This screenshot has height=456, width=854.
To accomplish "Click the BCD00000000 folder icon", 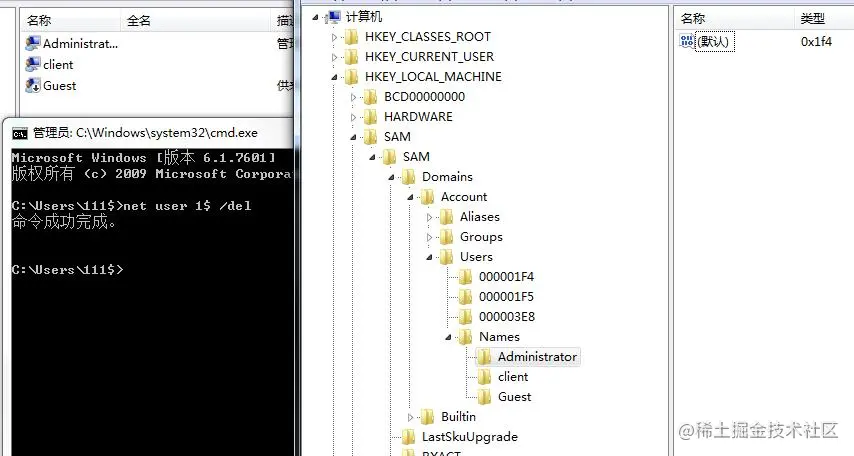I will [370, 97].
